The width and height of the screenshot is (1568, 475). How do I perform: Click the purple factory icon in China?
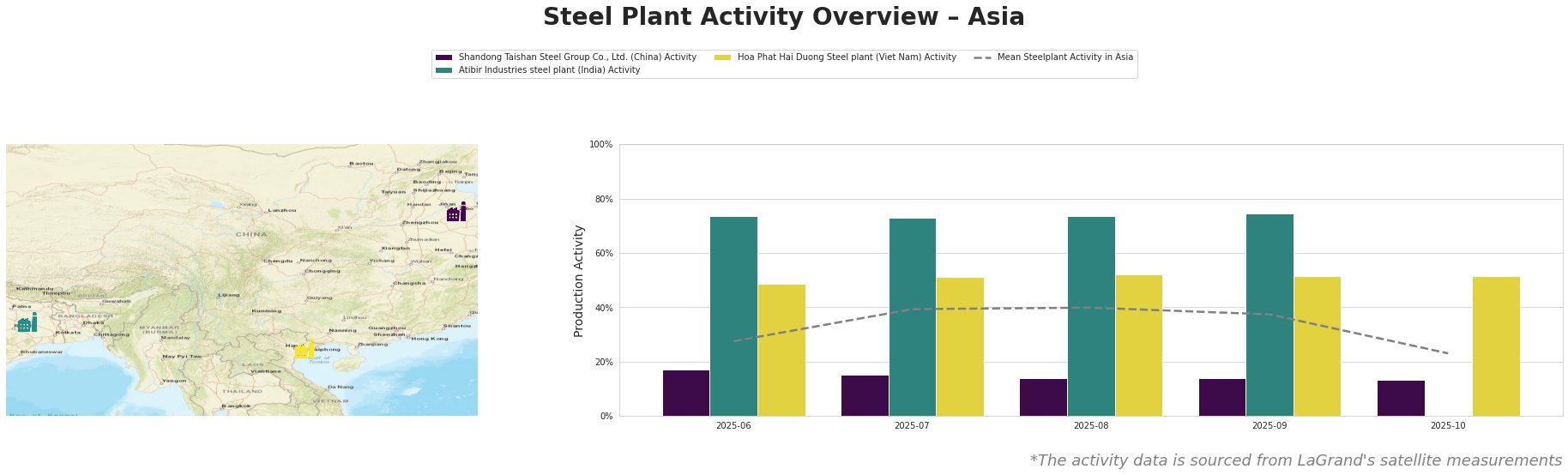[x=456, y=212]
